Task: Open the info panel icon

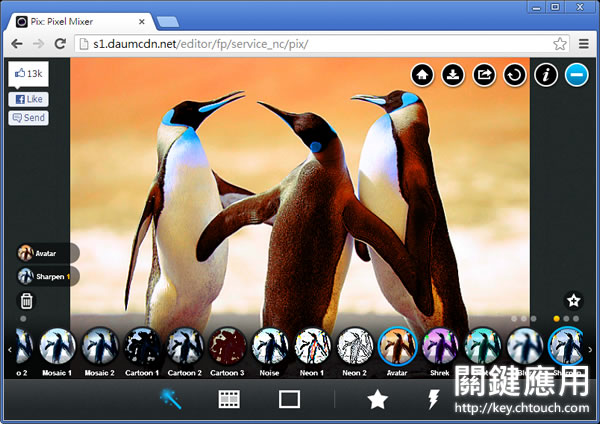Action: (546, 74)
